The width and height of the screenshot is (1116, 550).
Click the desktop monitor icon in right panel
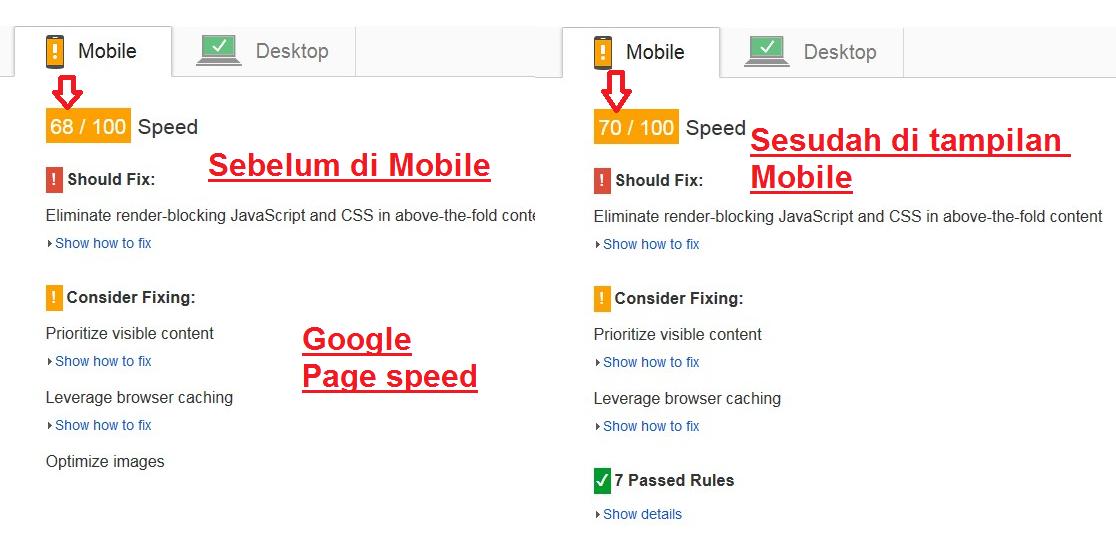[x=767, y=51]
